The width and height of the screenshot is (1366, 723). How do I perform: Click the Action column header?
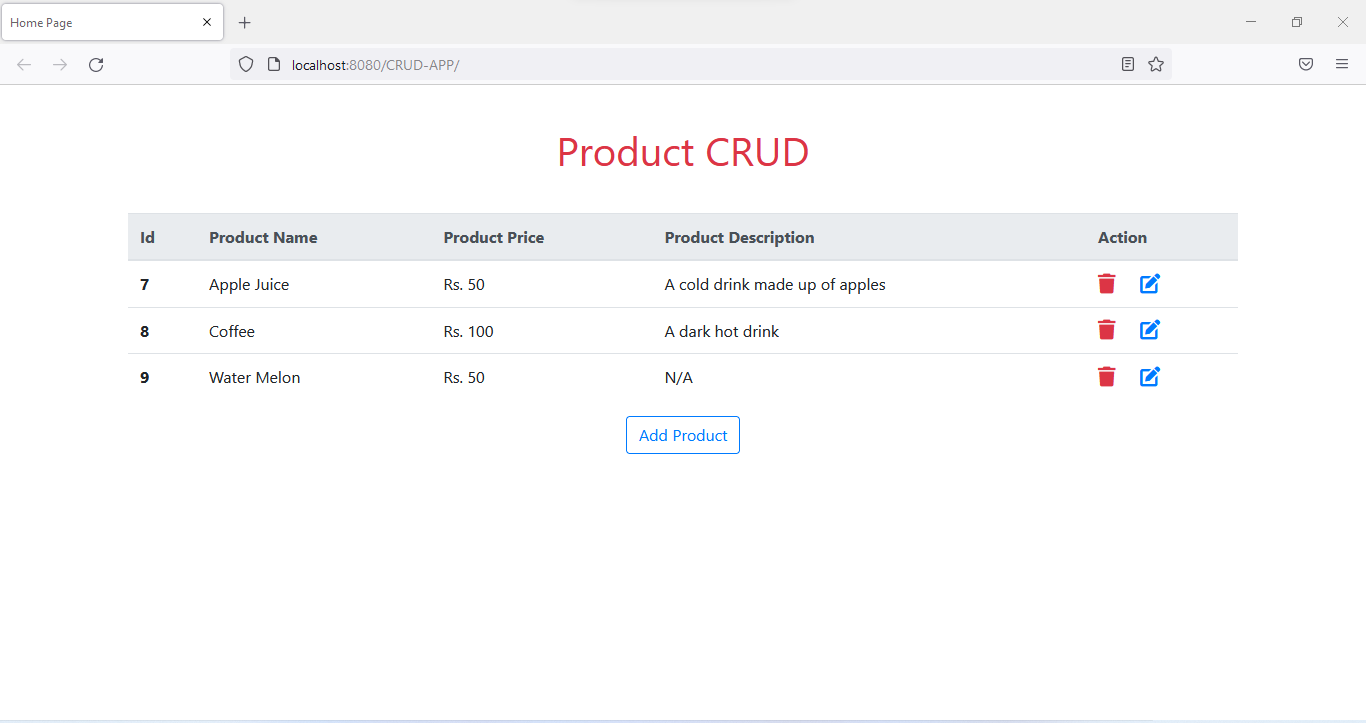(1122, 238)
